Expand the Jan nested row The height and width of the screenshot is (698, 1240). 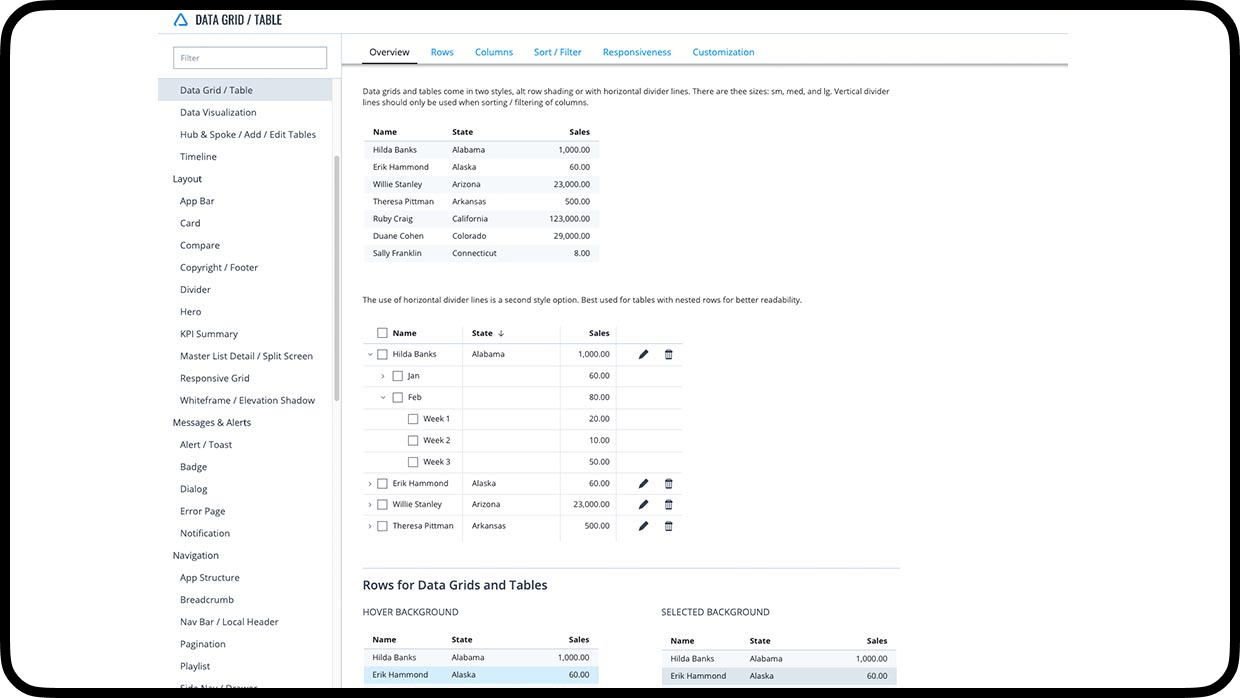tap(383, 376)
